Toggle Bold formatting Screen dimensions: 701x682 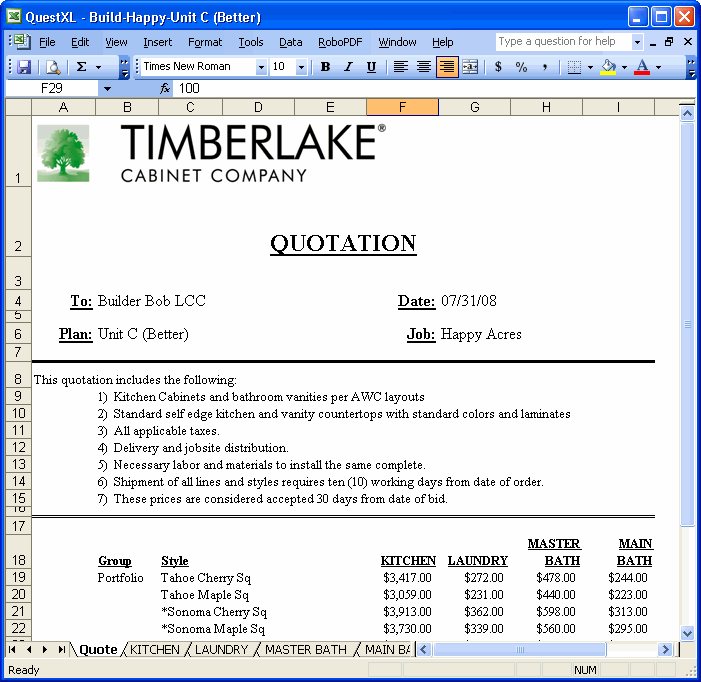pyautogui.click(x=325, y=67)
